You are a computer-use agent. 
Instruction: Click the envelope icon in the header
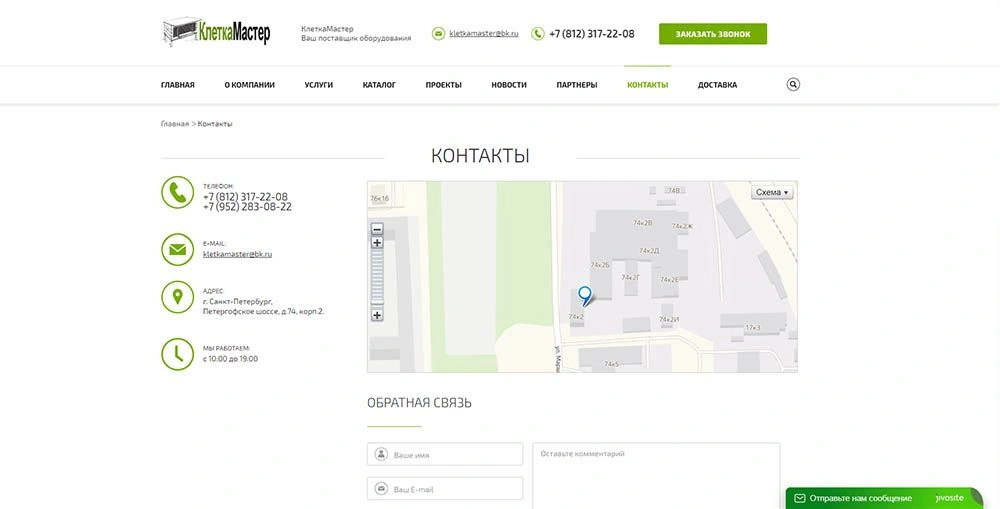pos(438,34)
